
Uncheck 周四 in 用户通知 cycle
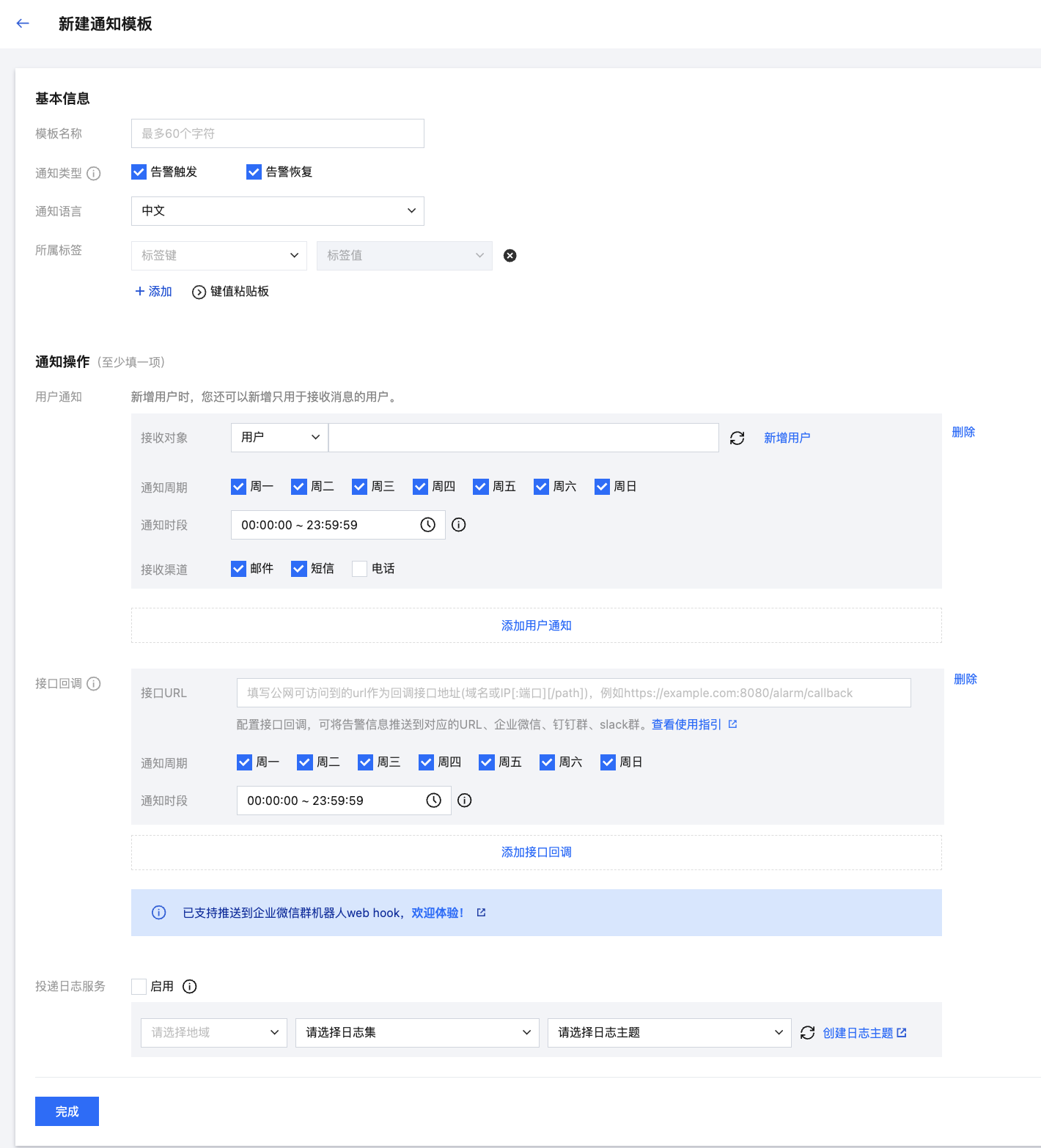420,487
